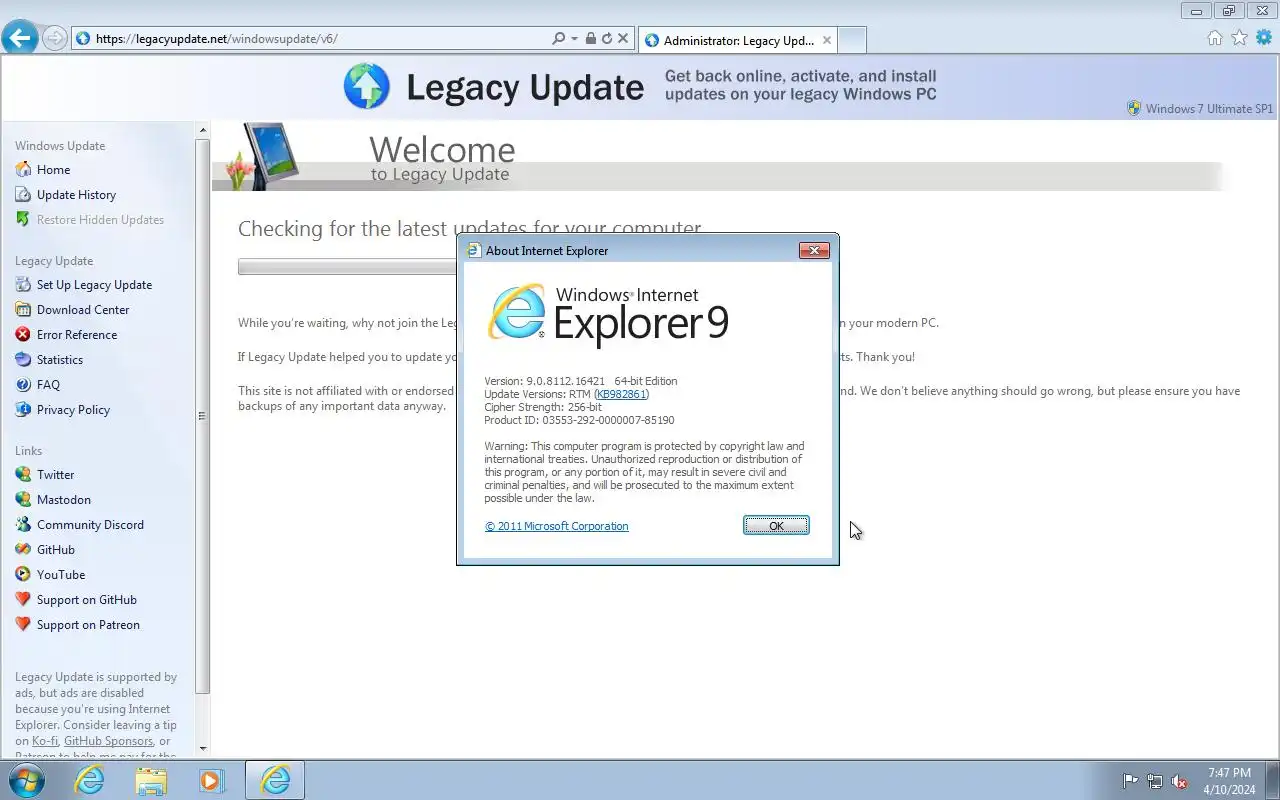Viewport: 1280px width, 800px height.
Task: Click the Community Discord icon
Action: click(23, 524)
